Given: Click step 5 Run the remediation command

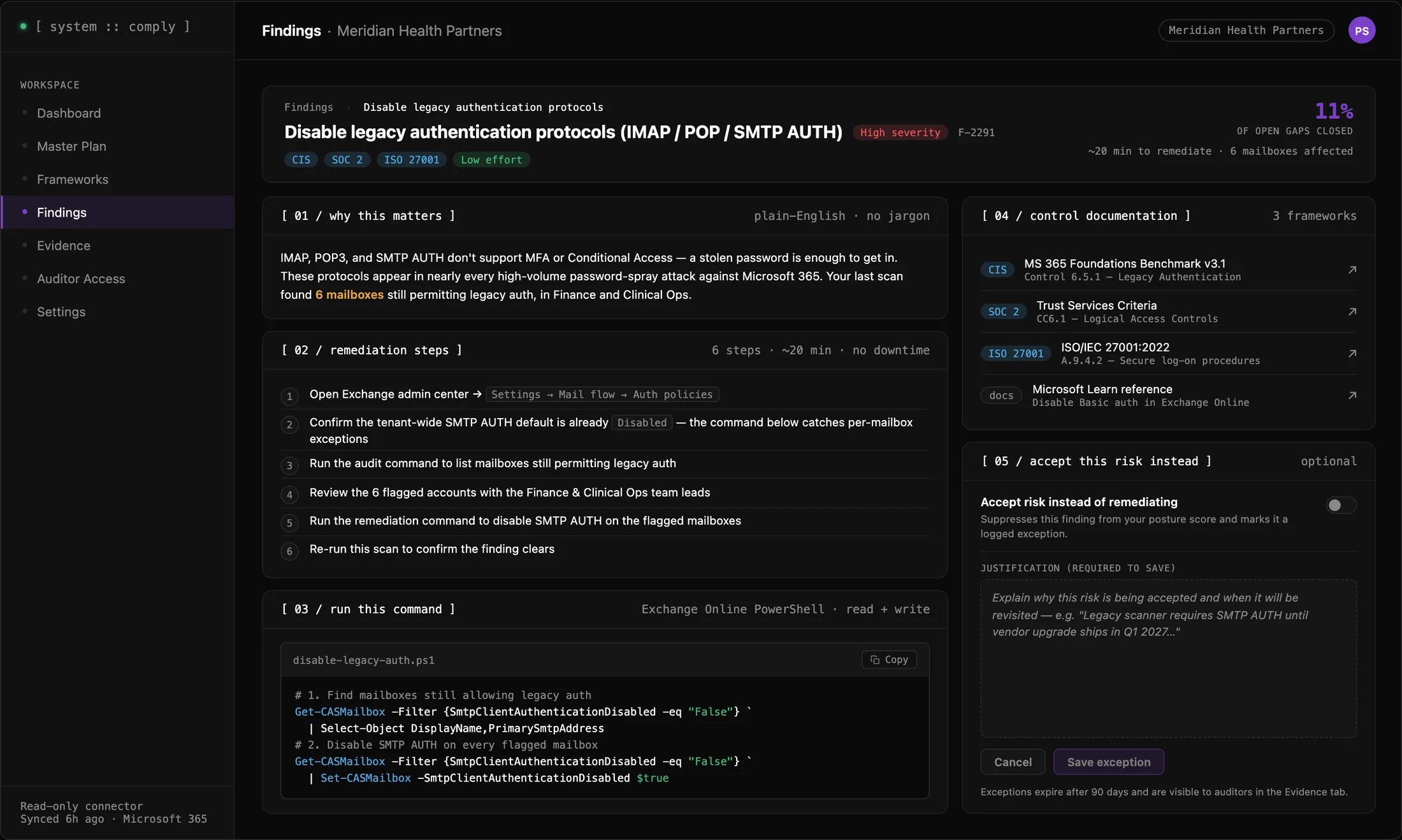Looking at the screenshot, I should [x=605, y=522].
